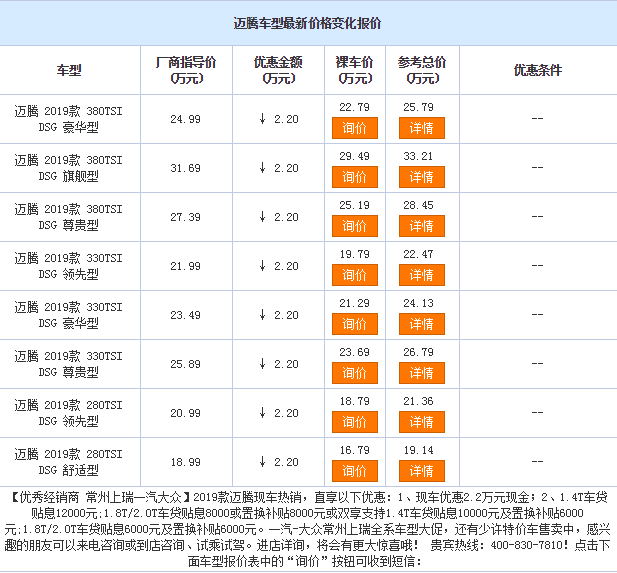
Task: Click the 裸车价 column header
Action: pyautogui.click(x=355, y=70)
